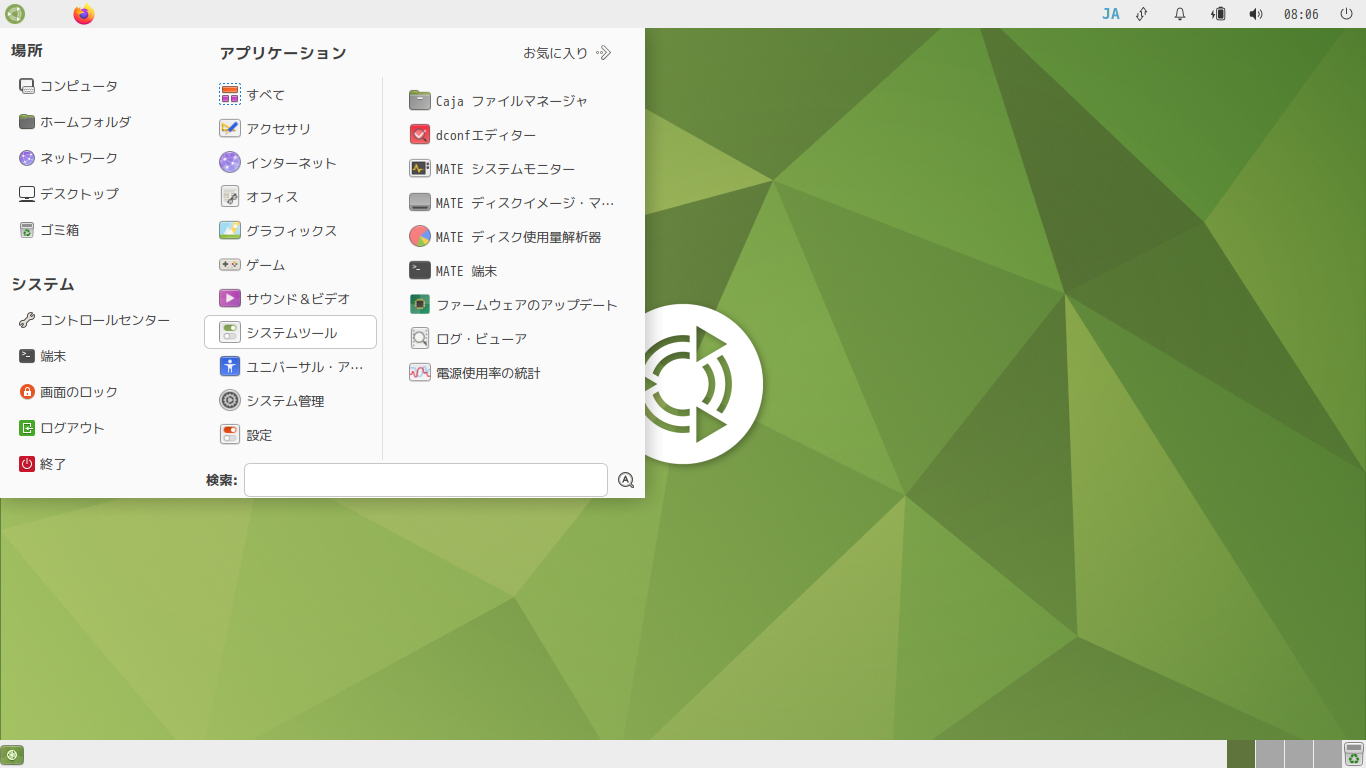Switch to お気に入り view
This screenshot has height=768, width=1366.
pos(567,53)
